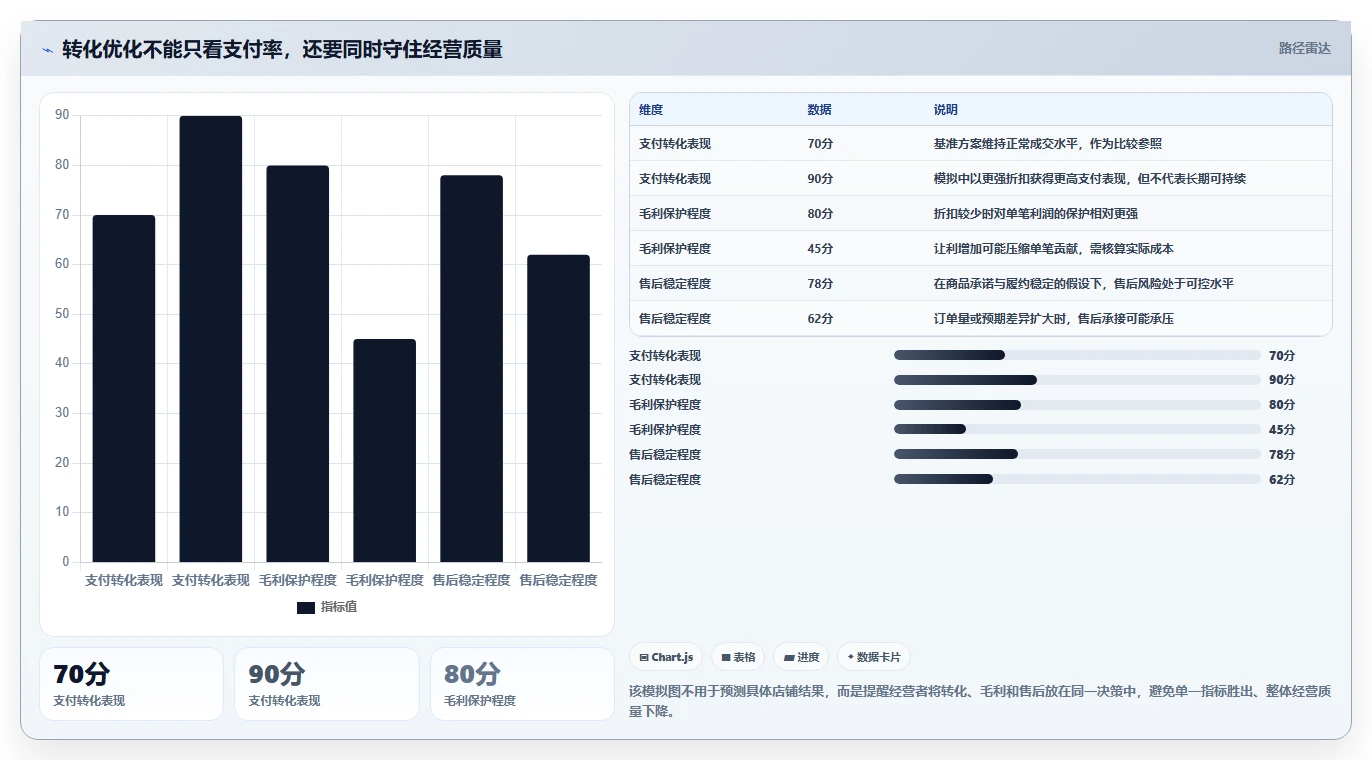Viewport: 1372px width, 760px height.
Task: Click the progress bar ending with 62分
Action: tap(1077, 479)
